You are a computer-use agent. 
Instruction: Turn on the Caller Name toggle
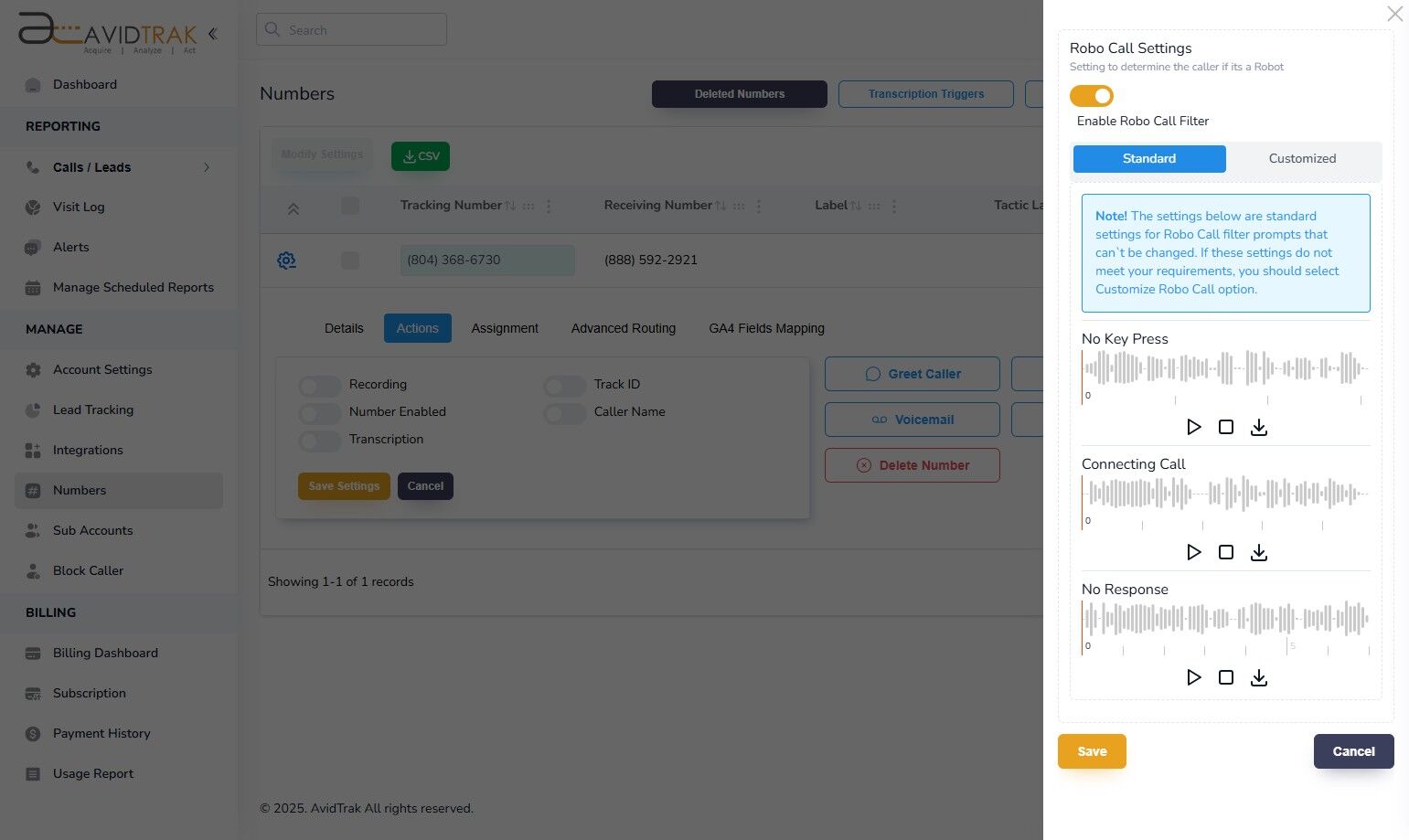(x=564, y=413)
